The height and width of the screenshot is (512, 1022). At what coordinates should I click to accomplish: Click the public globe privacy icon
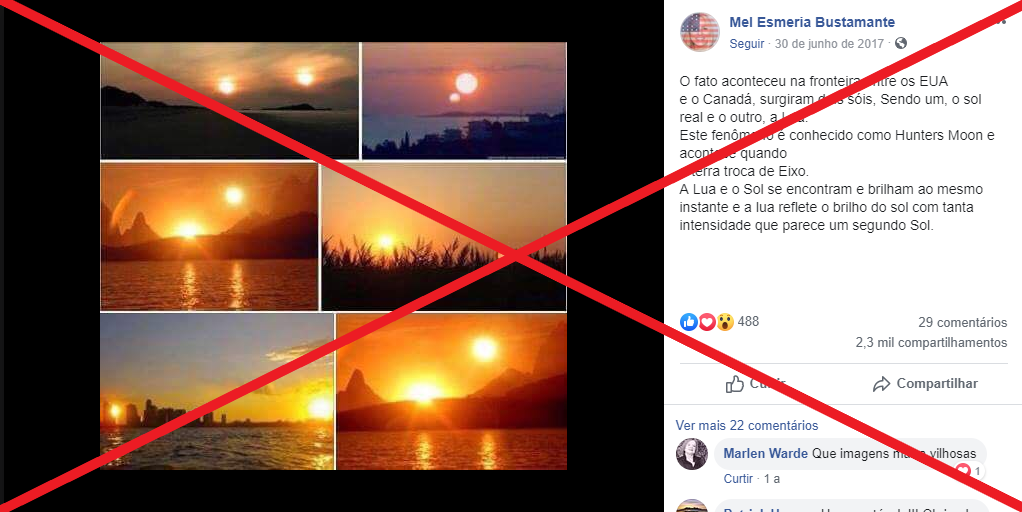[901, 44]
